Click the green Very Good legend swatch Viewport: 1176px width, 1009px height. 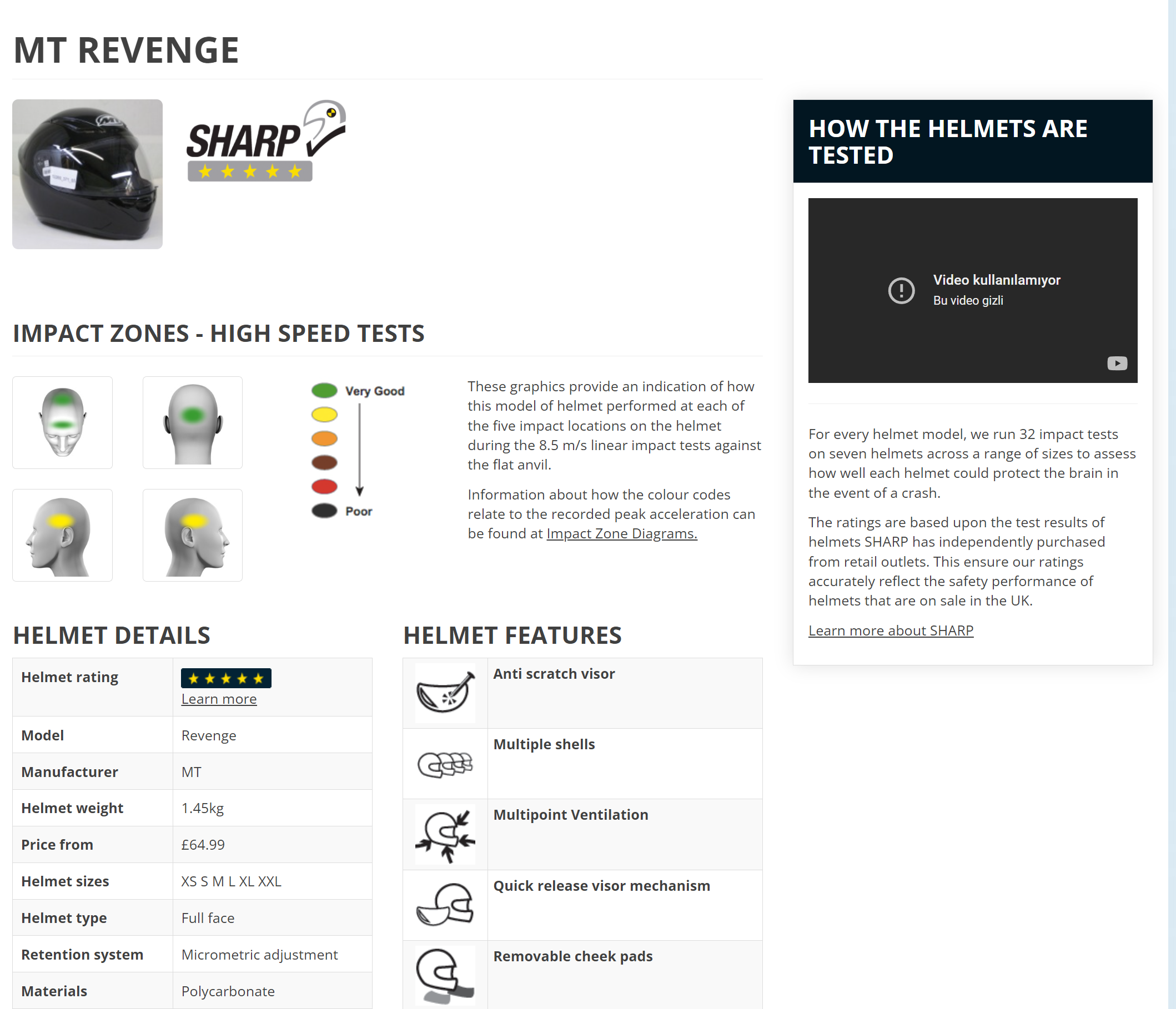point(324,390)
